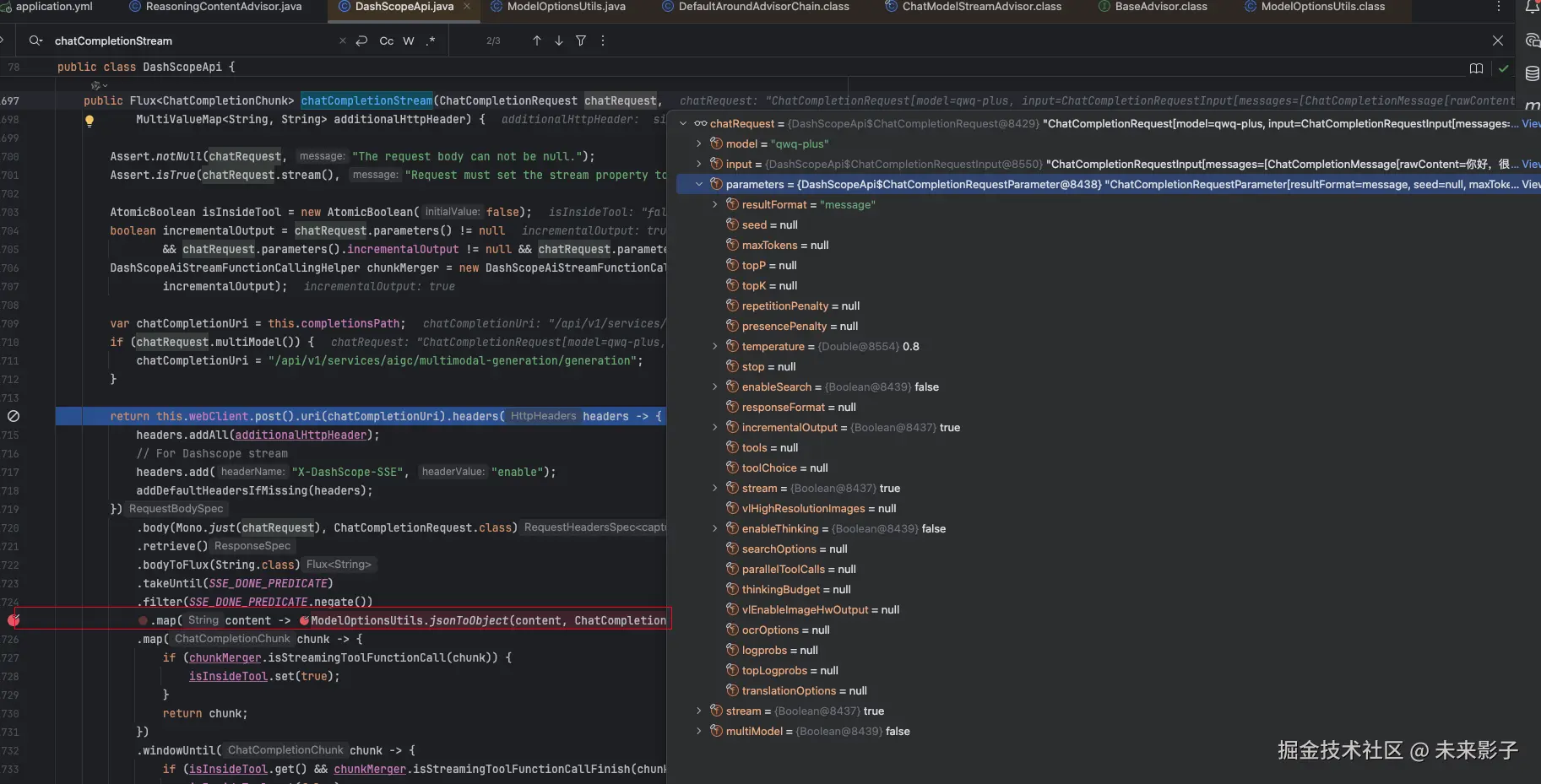The width and height of the screenshot is (1541, 784).
Task: Open the Database tool window icon
Action: [x=1532, y=74]
